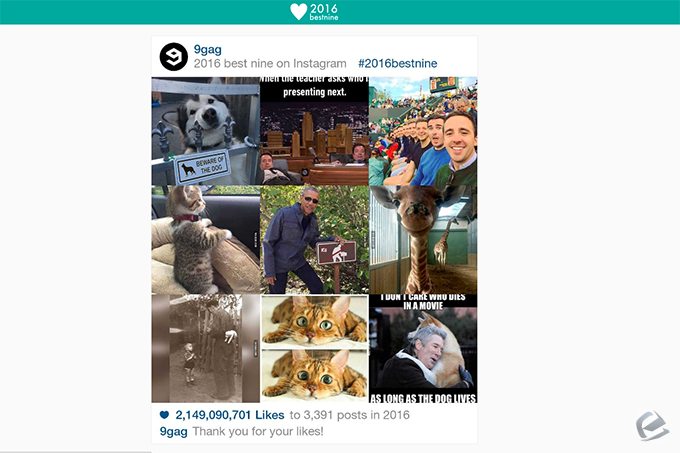Viewport: 680px width, 453px height.
Task: Click the blue heart next to Likes
Action: [x=164, y=415]
